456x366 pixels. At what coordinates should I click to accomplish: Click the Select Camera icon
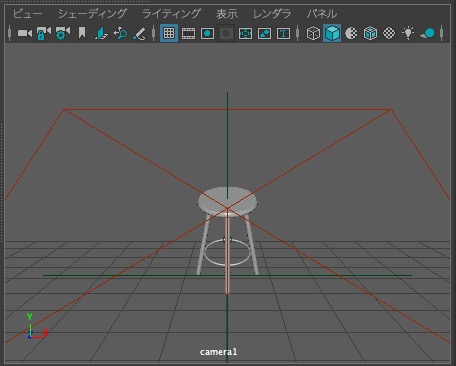coord(25,33)
